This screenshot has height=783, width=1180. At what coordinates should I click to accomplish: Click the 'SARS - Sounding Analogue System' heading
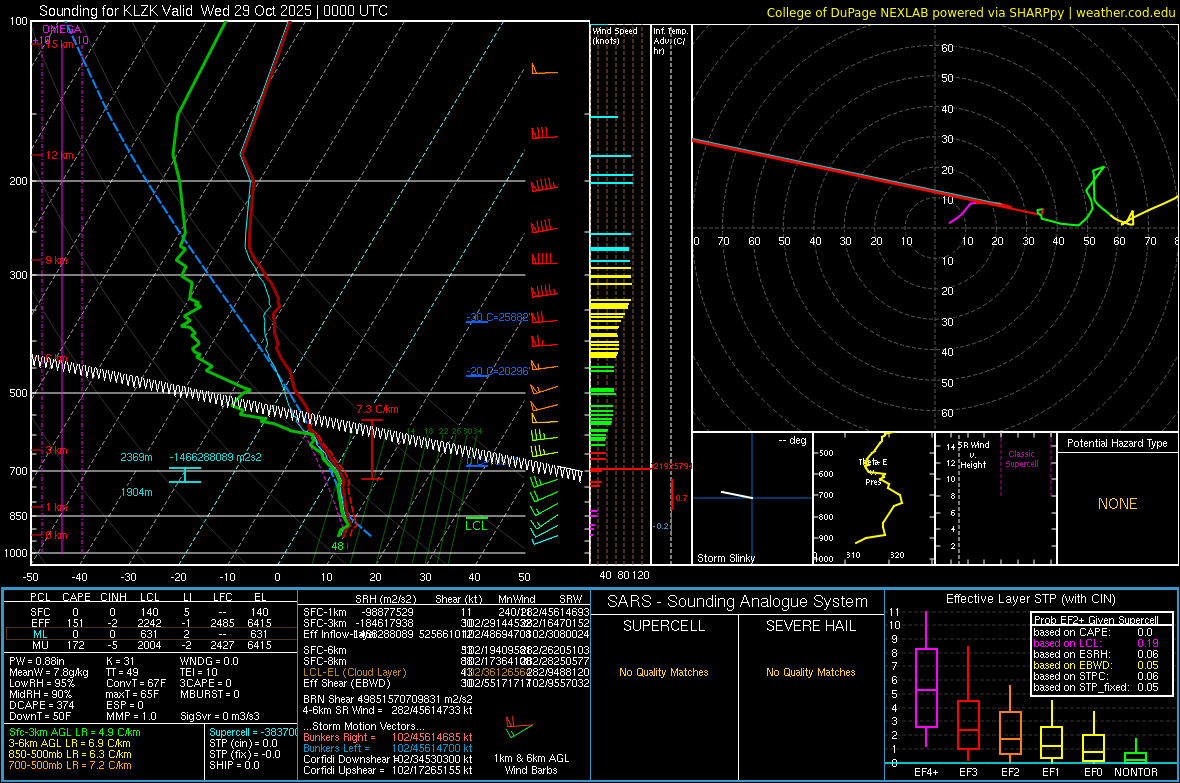tap(738, 602)
